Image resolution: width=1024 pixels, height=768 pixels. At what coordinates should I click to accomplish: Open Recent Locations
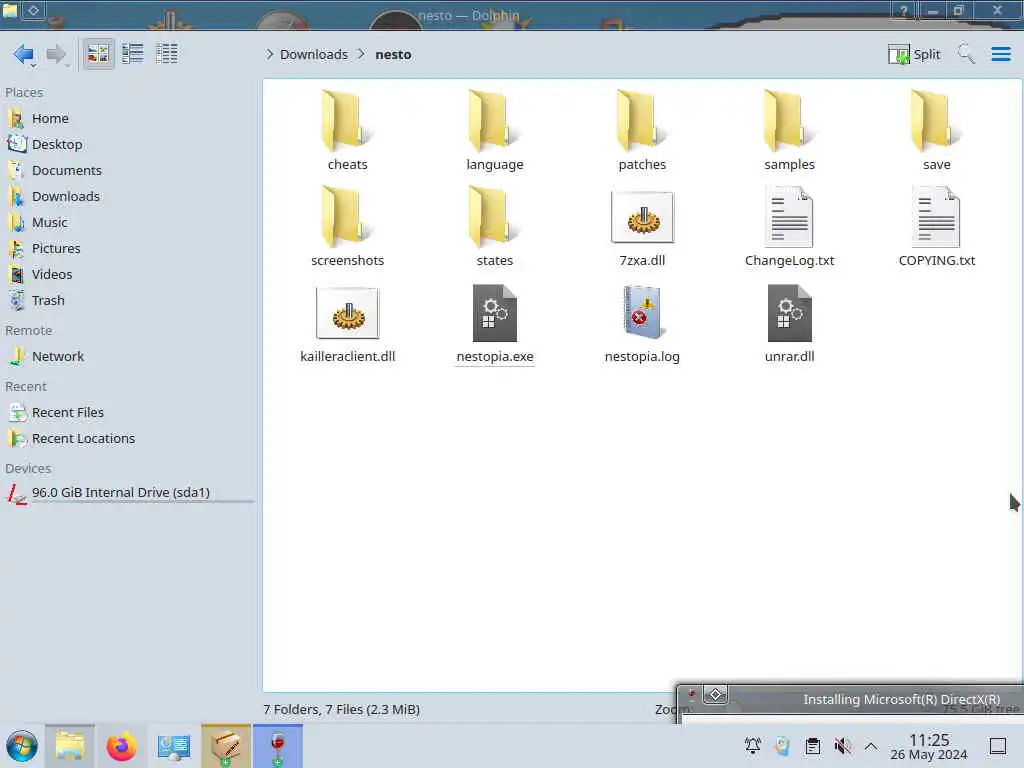(x=128, y=439)
